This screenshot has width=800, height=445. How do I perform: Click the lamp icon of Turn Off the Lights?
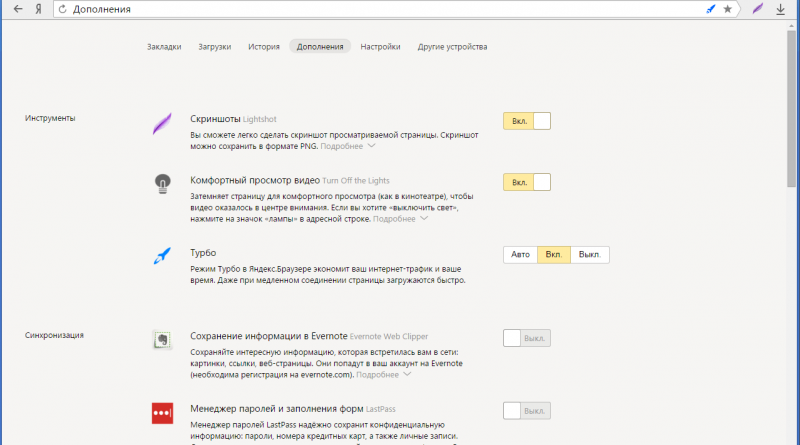(162, 184)
